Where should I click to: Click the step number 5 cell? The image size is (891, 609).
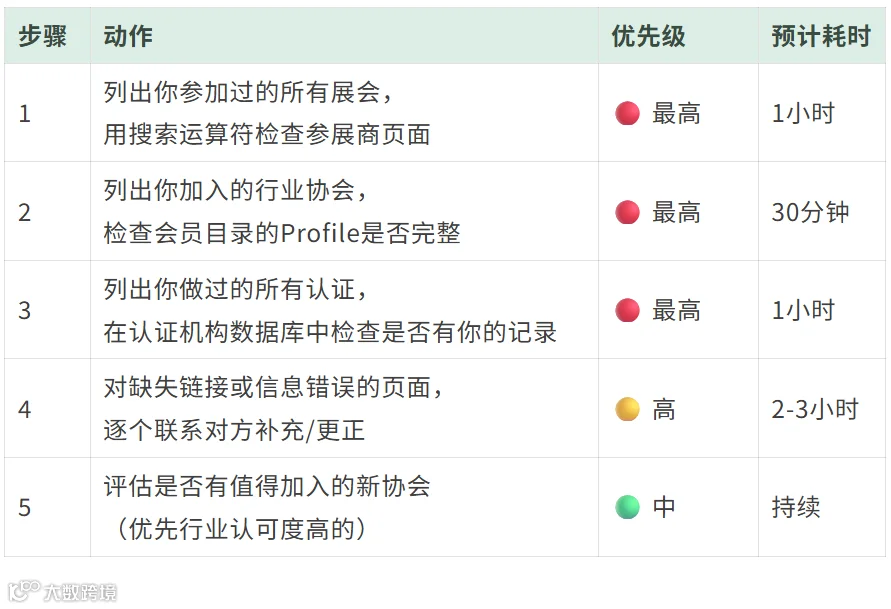pos(47,507)
